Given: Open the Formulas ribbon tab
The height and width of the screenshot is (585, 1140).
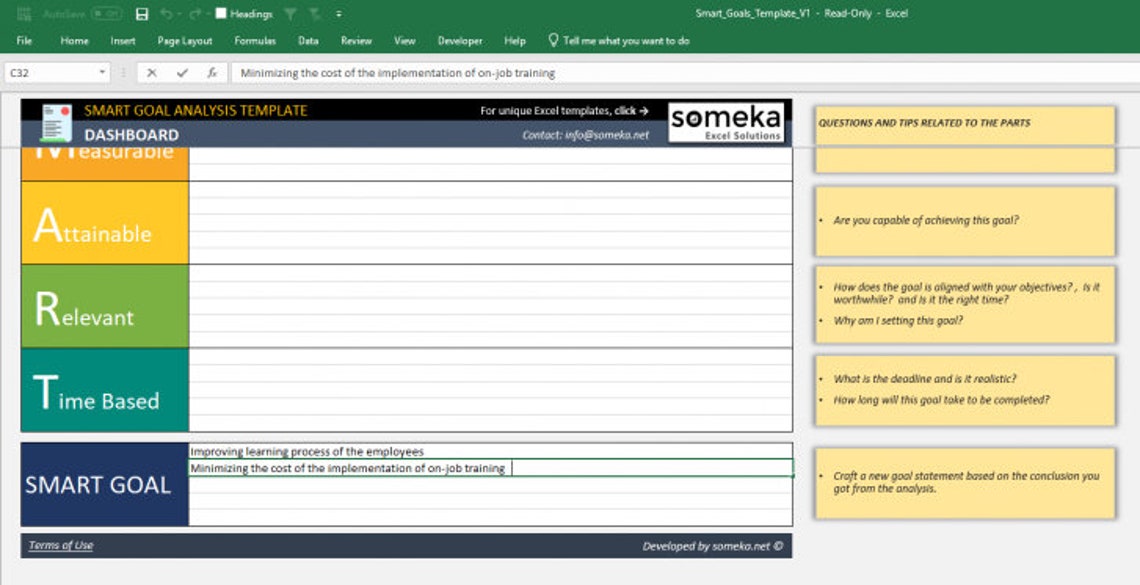Looking at the screenshot, I should 255,41.
